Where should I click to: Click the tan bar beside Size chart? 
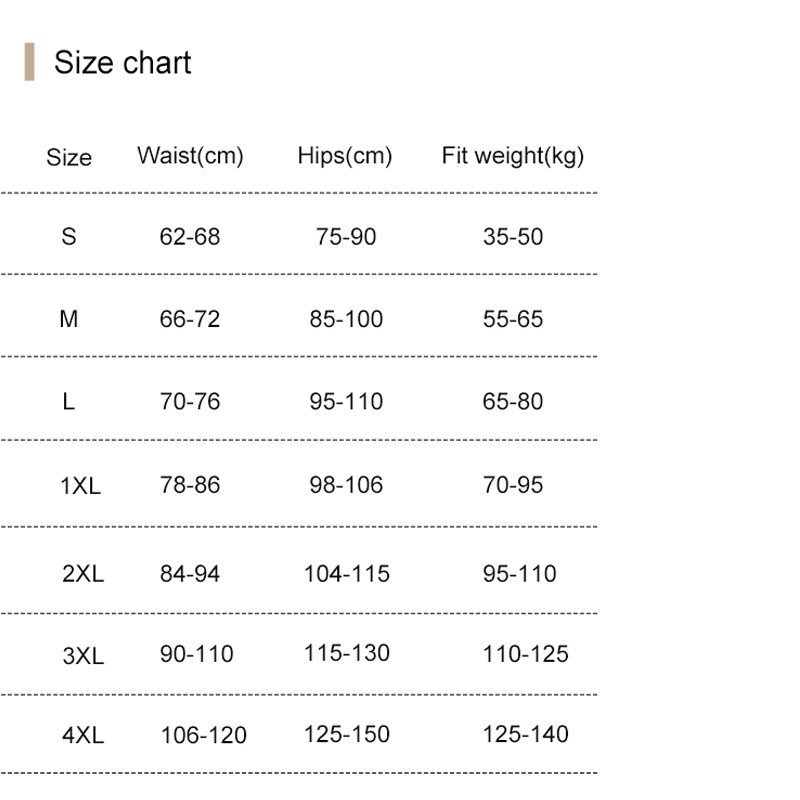tap(30, 62)
